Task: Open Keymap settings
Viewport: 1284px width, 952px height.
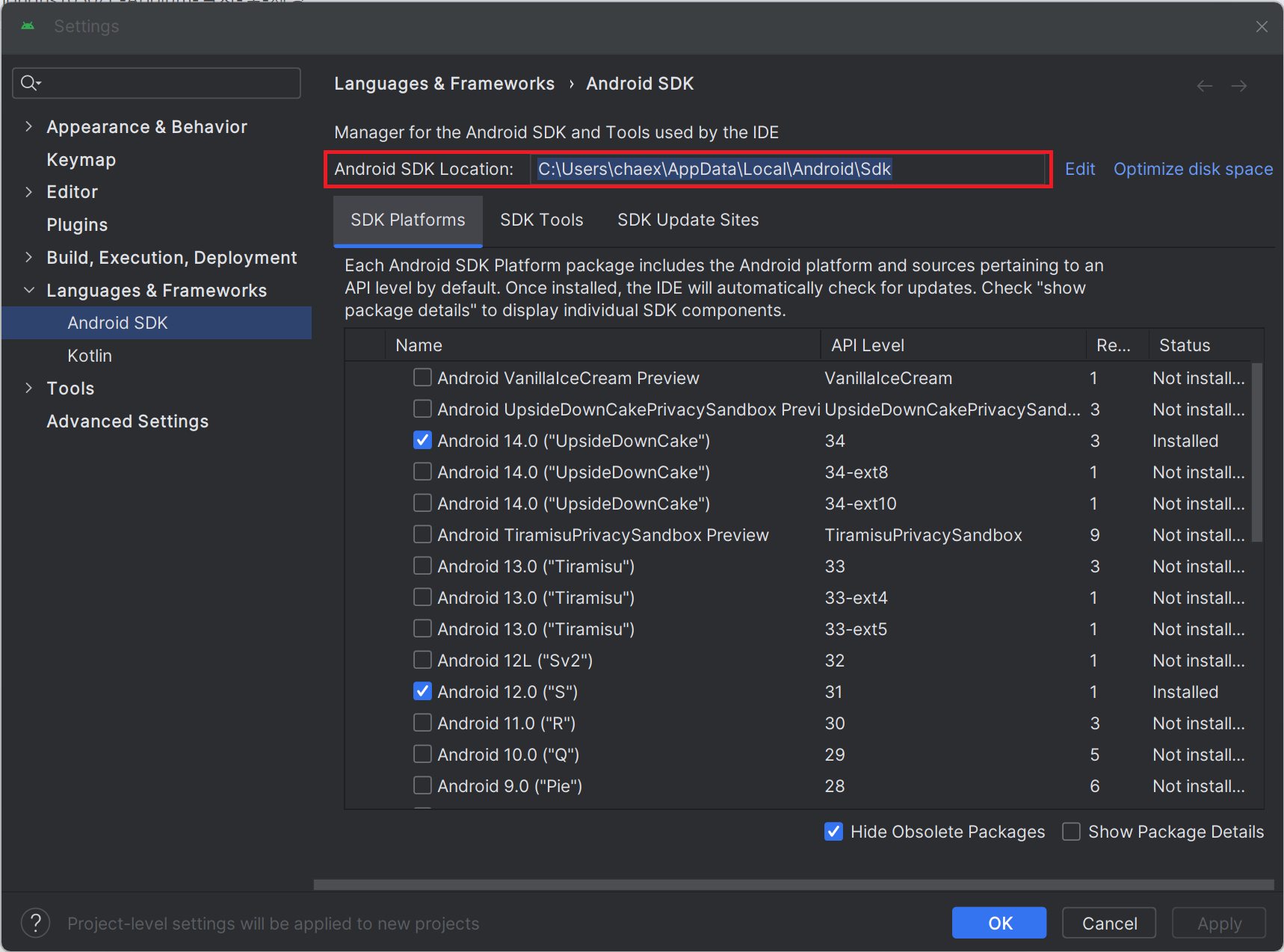Action: [x=81, y=160]
